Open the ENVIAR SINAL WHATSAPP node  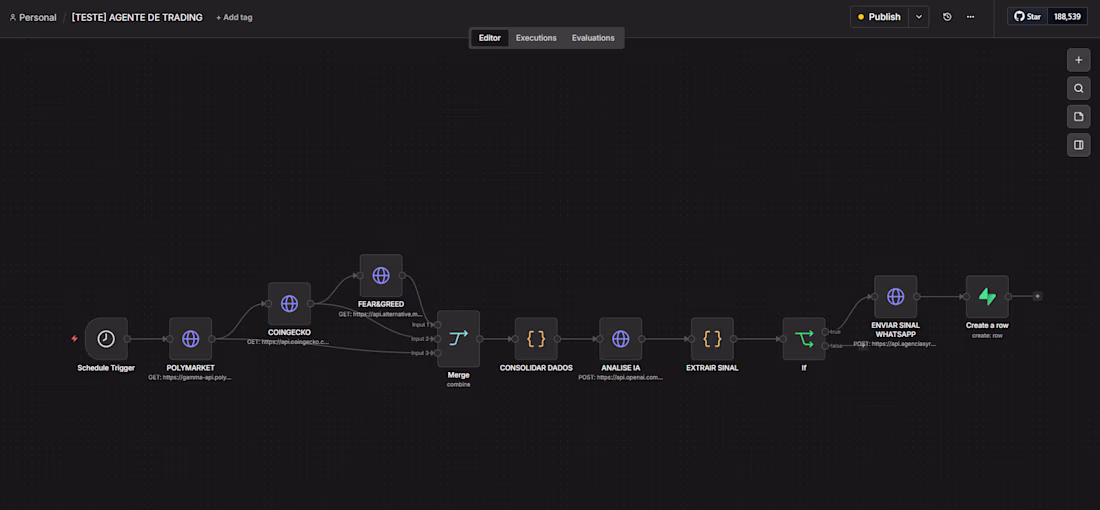[x=895, y=296]
